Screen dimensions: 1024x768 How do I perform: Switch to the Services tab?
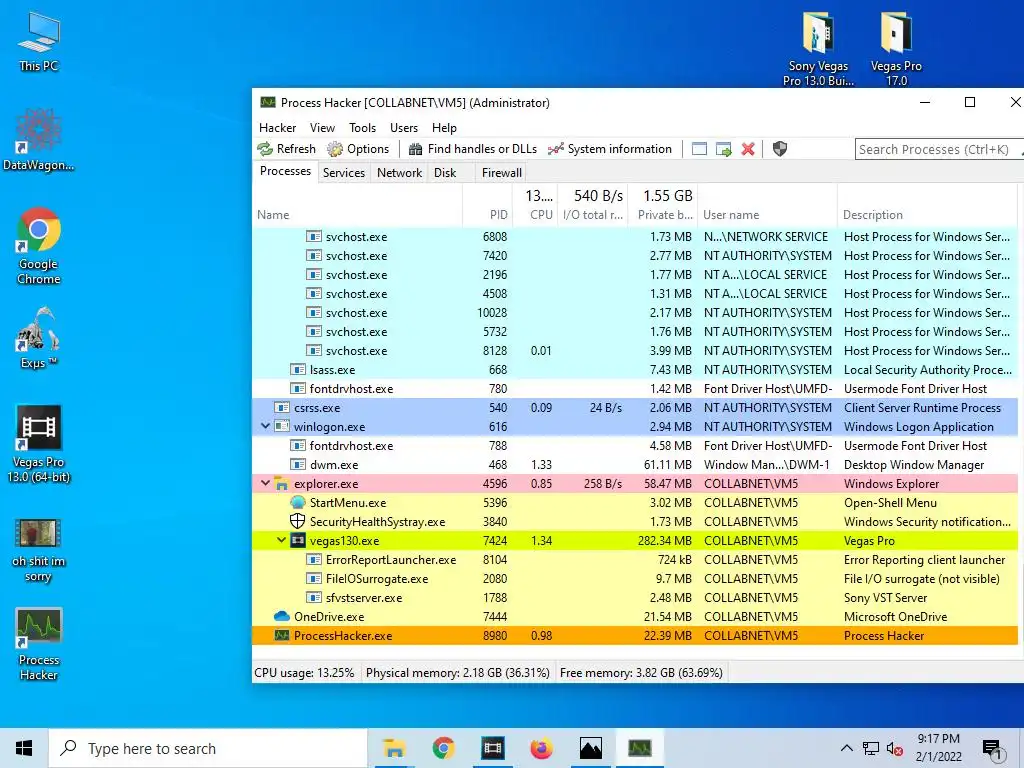(x=344, y=172)
